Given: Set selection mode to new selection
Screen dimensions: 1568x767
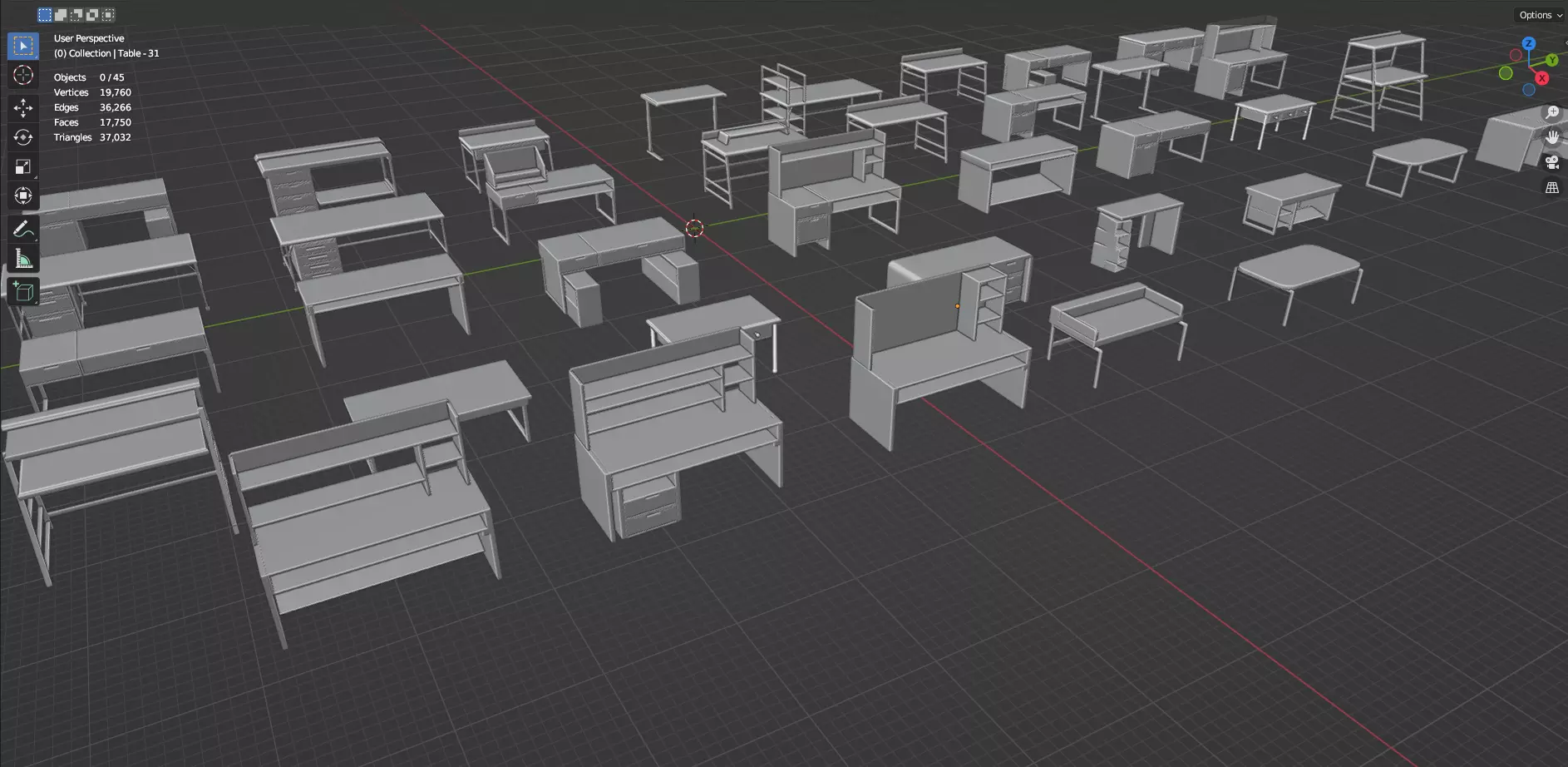Looking at the screenshot, I should coord(45,15).
